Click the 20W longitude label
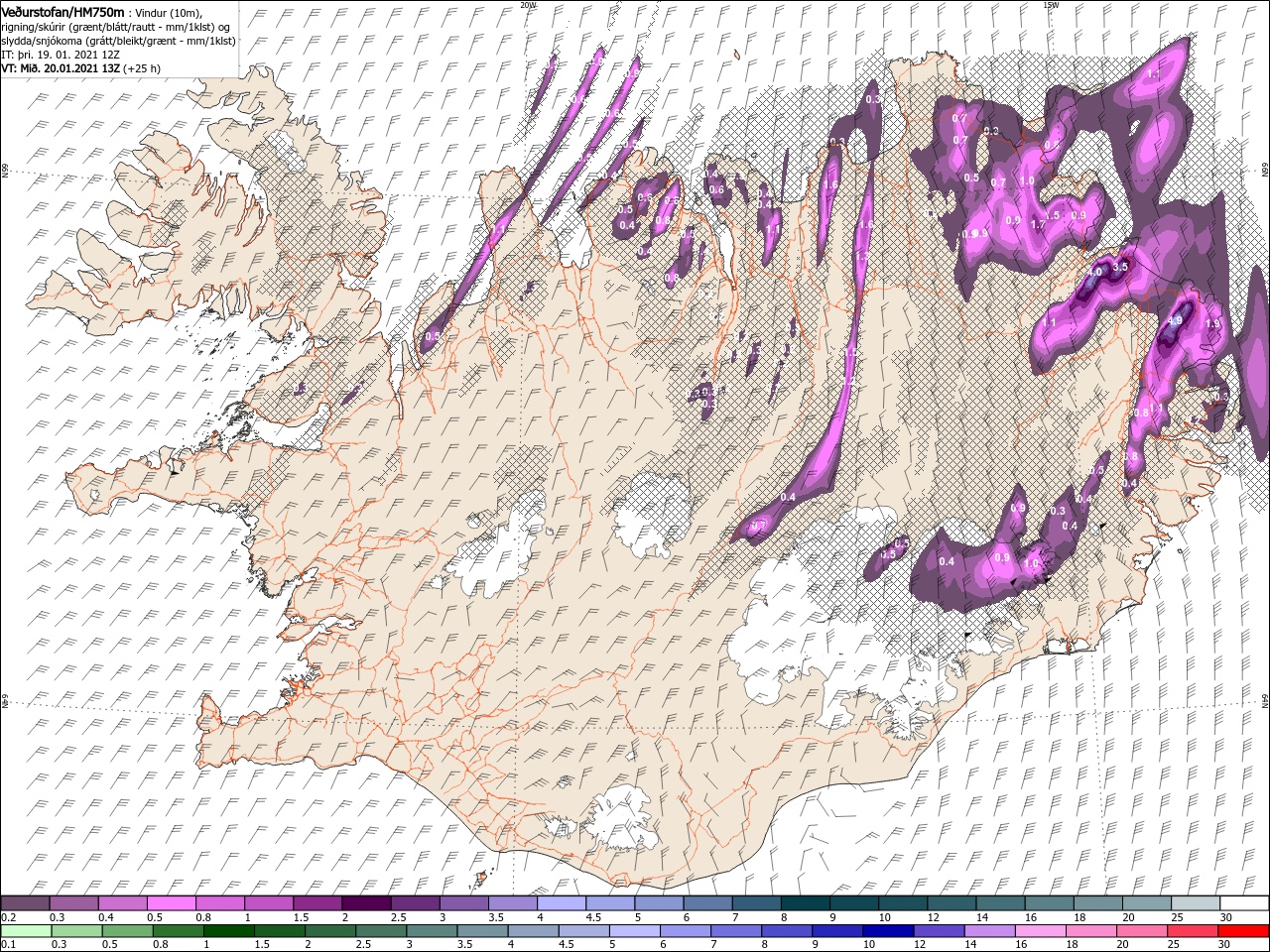 528,5
